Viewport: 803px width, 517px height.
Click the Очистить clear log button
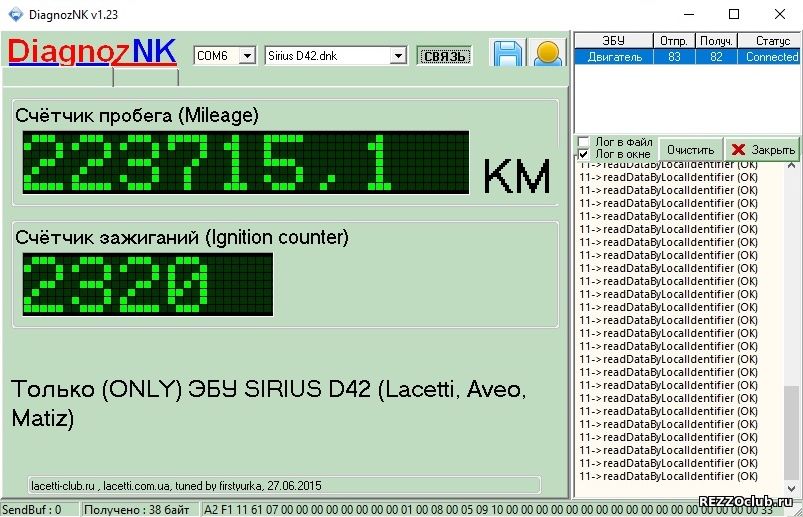click(x=690, y=150)
